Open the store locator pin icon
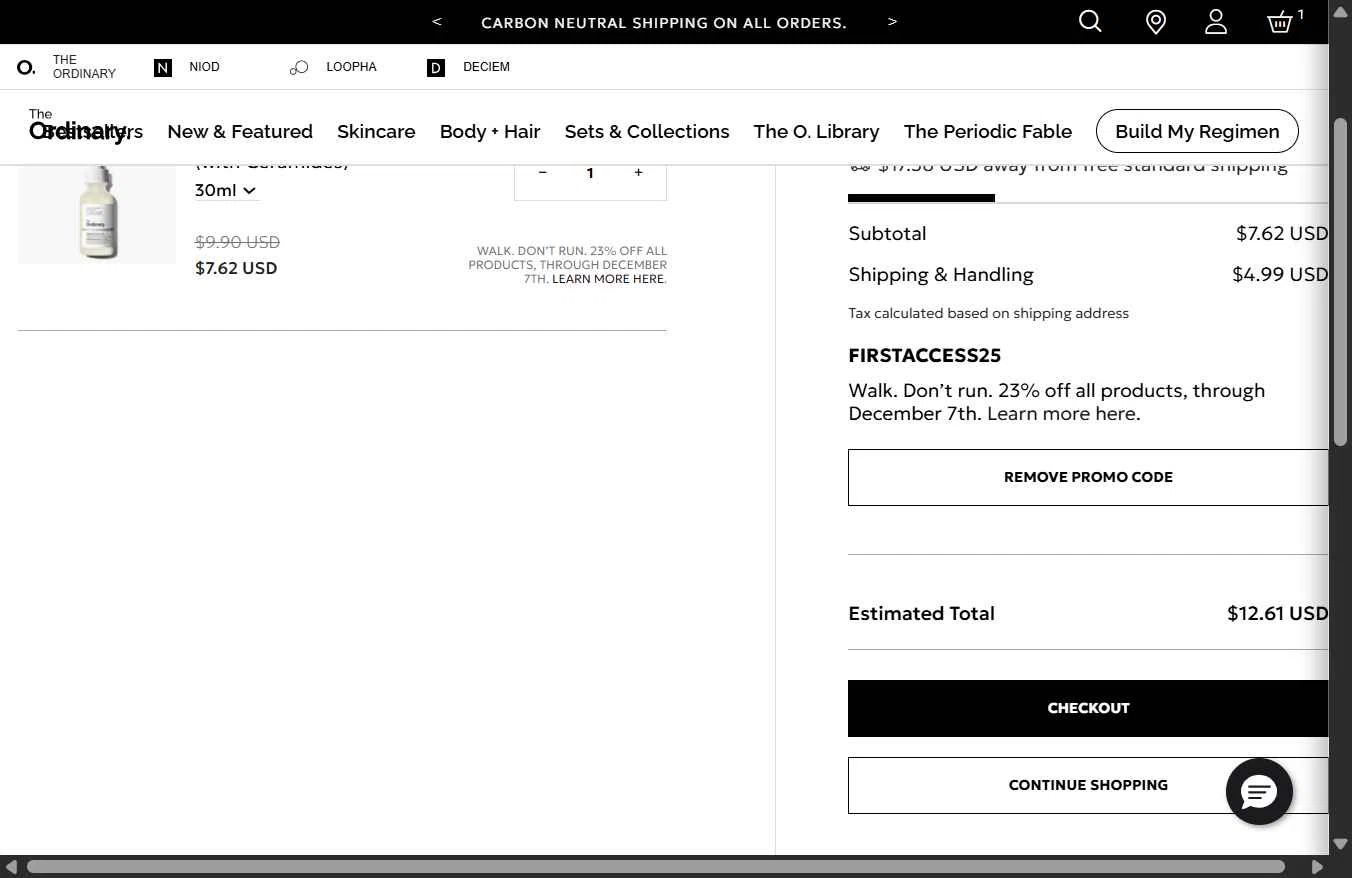Image resolution: width=1352 pixels, height=878 pixels. click(x=1155, y=22)
